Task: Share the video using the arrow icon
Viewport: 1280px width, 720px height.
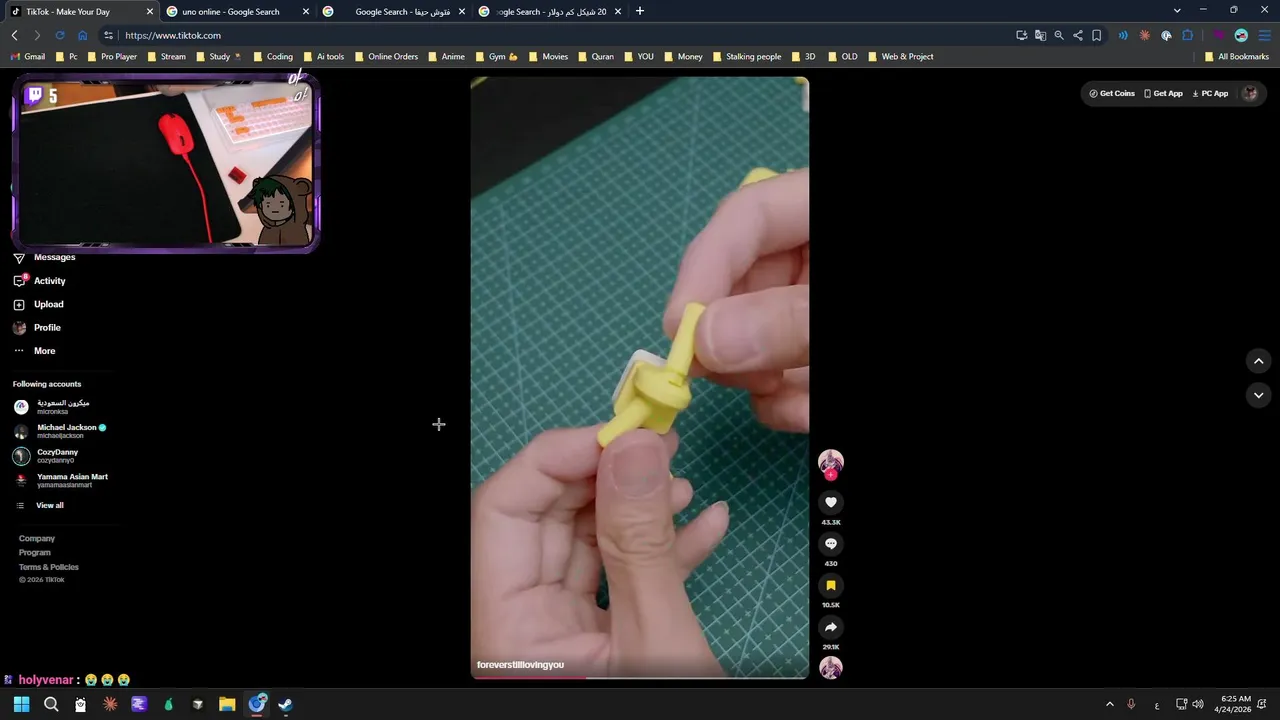Action: pyautogui.click(x=831, y=627)
